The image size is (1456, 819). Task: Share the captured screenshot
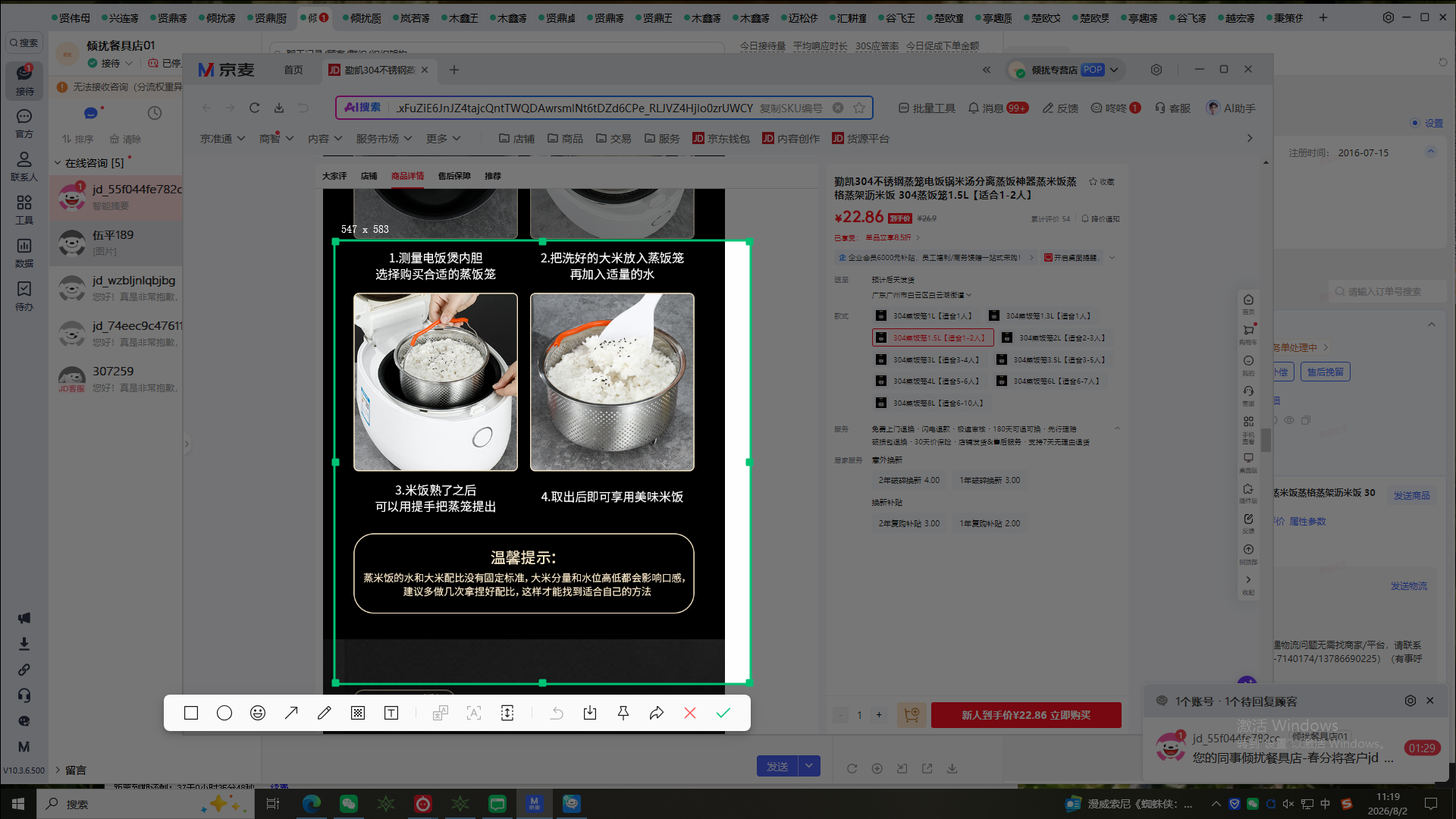(657, 713)
